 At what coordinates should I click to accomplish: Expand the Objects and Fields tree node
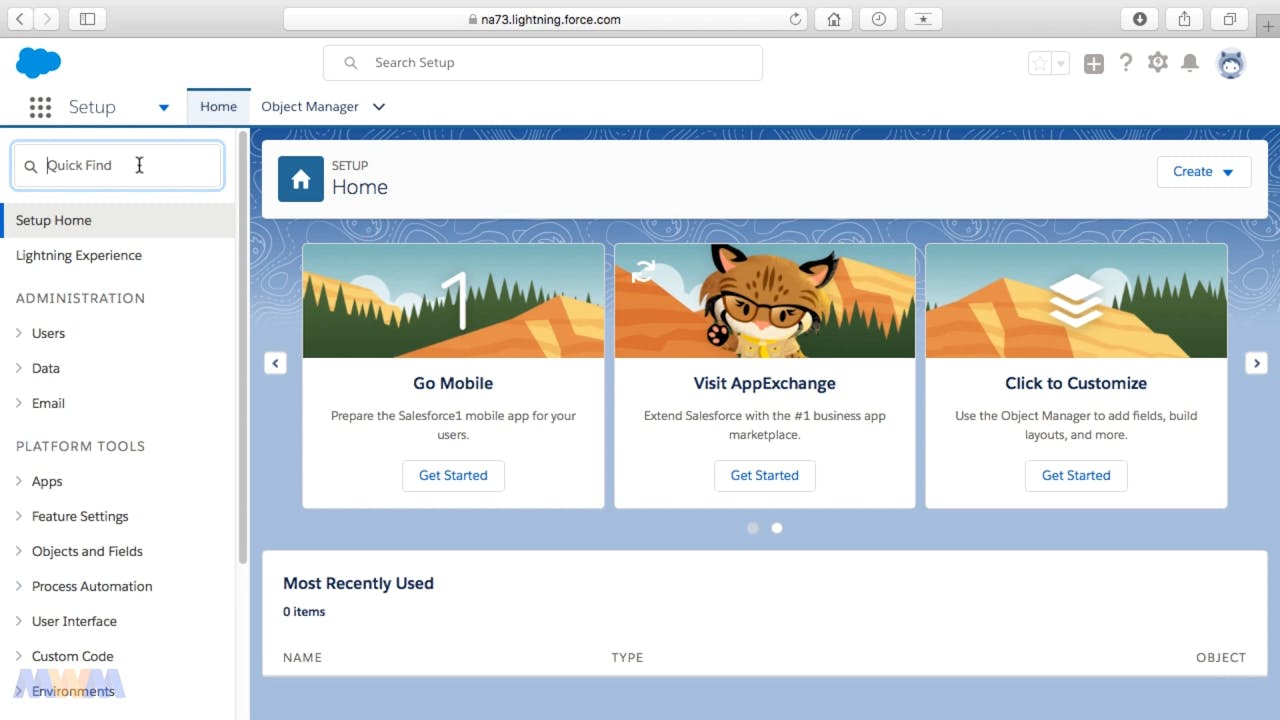tap(19, 551)
